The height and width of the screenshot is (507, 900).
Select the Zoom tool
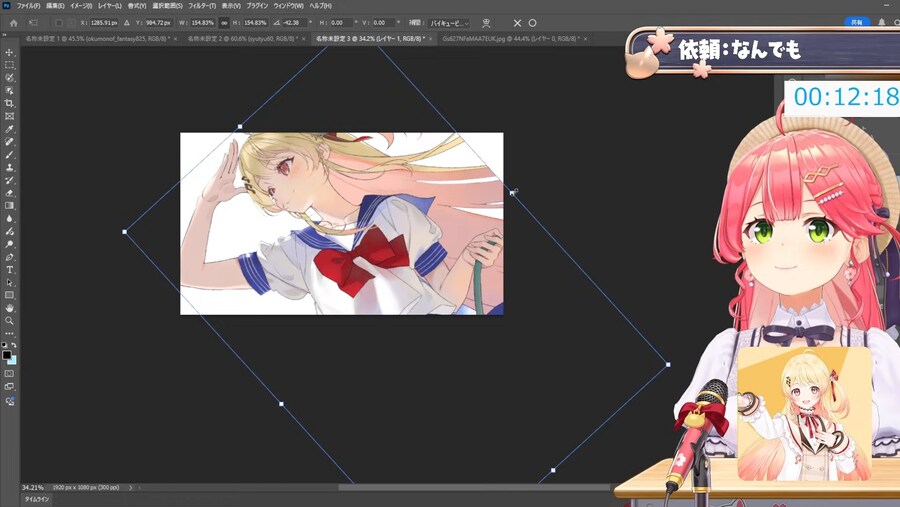click(x=9, y=321)
